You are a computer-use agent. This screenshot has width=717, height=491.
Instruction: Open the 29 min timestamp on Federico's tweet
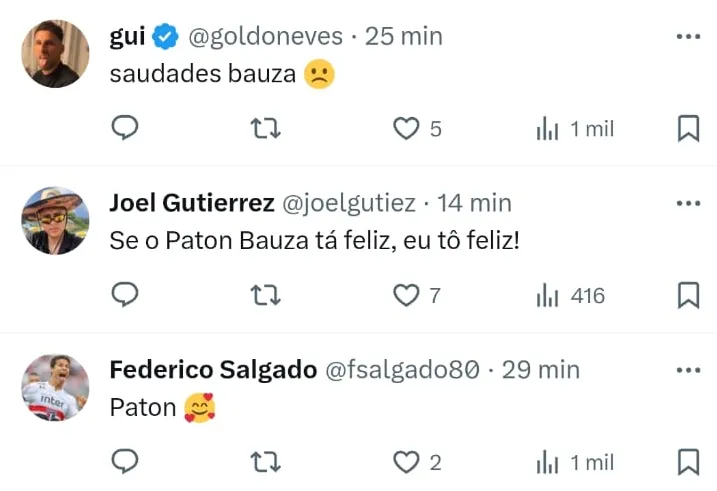point(540,369)
